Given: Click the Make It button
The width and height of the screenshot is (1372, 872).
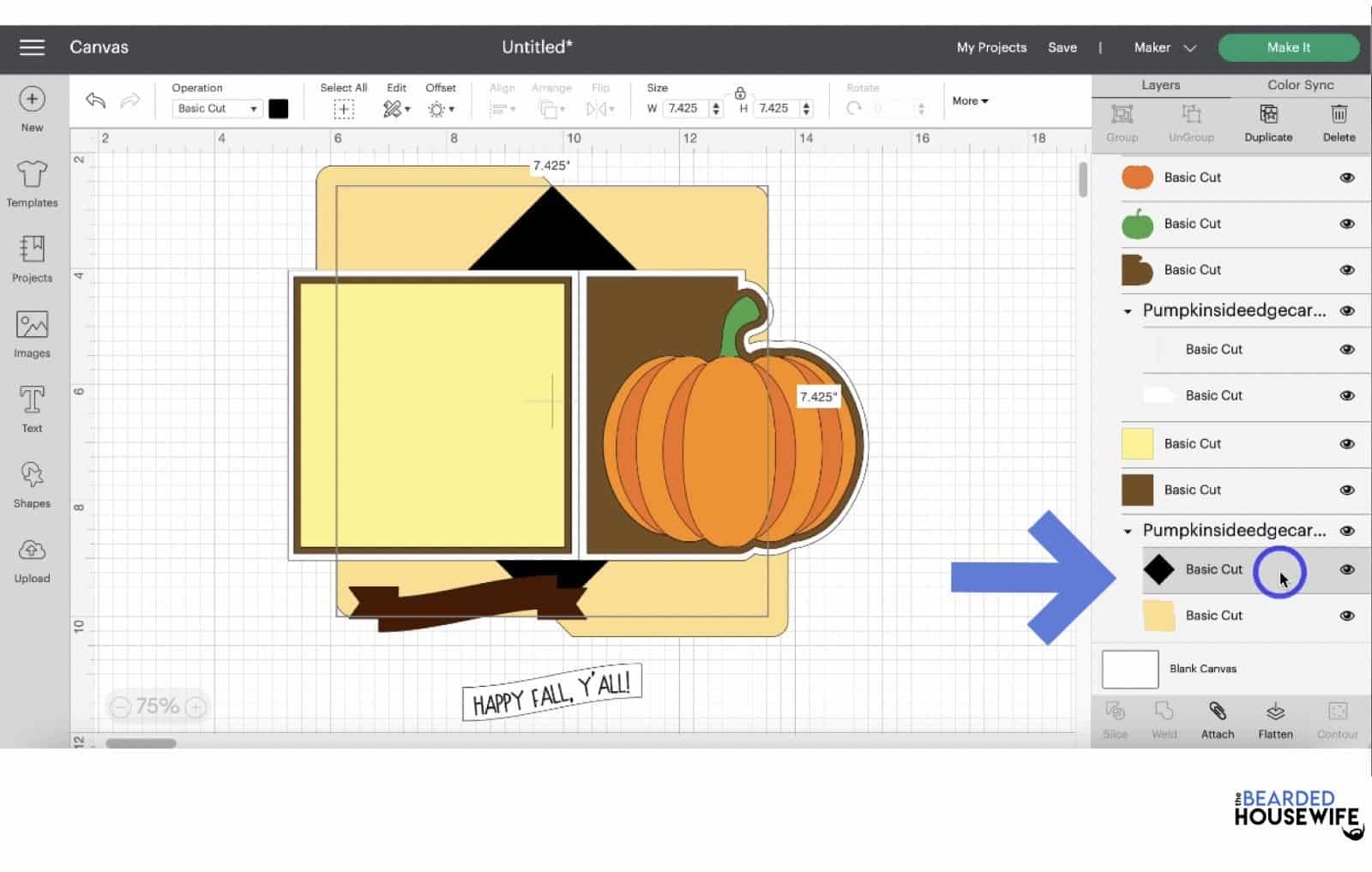Looking at the screenshot, I should click(1288, 47).
